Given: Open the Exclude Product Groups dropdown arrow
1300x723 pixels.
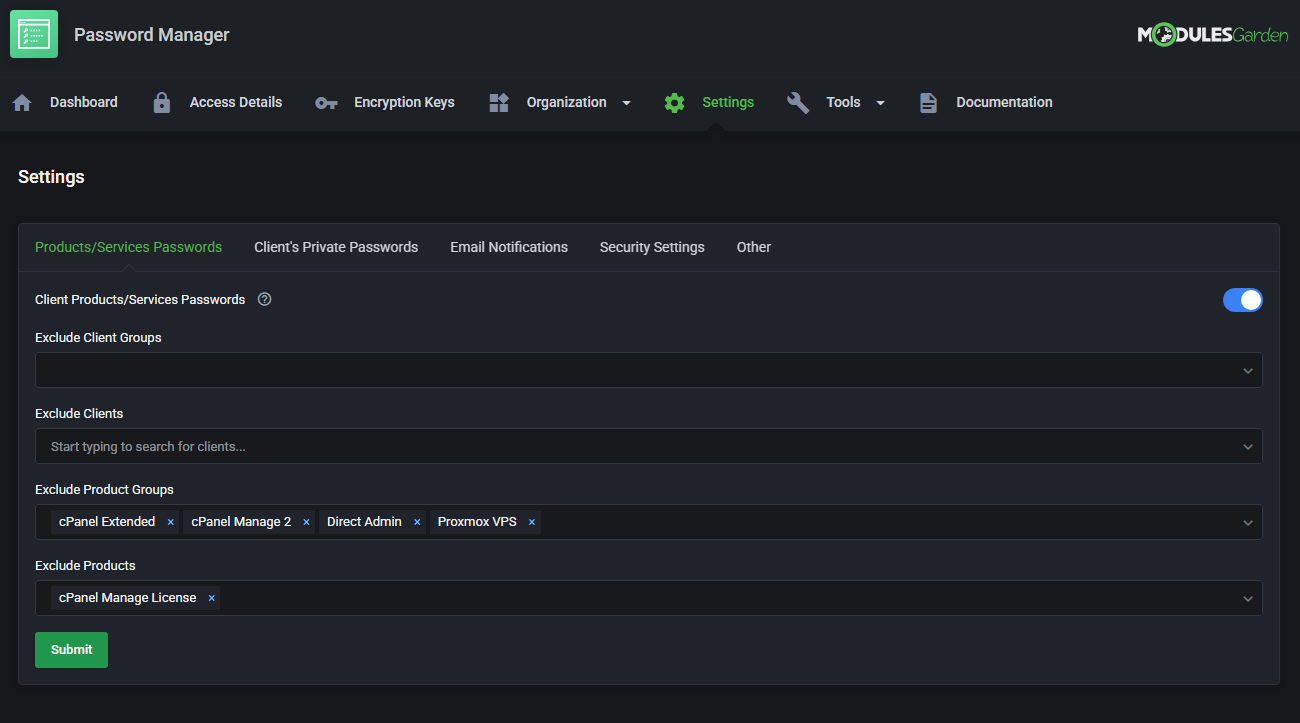Looking at the screenshot, I should pos(1248,523).
